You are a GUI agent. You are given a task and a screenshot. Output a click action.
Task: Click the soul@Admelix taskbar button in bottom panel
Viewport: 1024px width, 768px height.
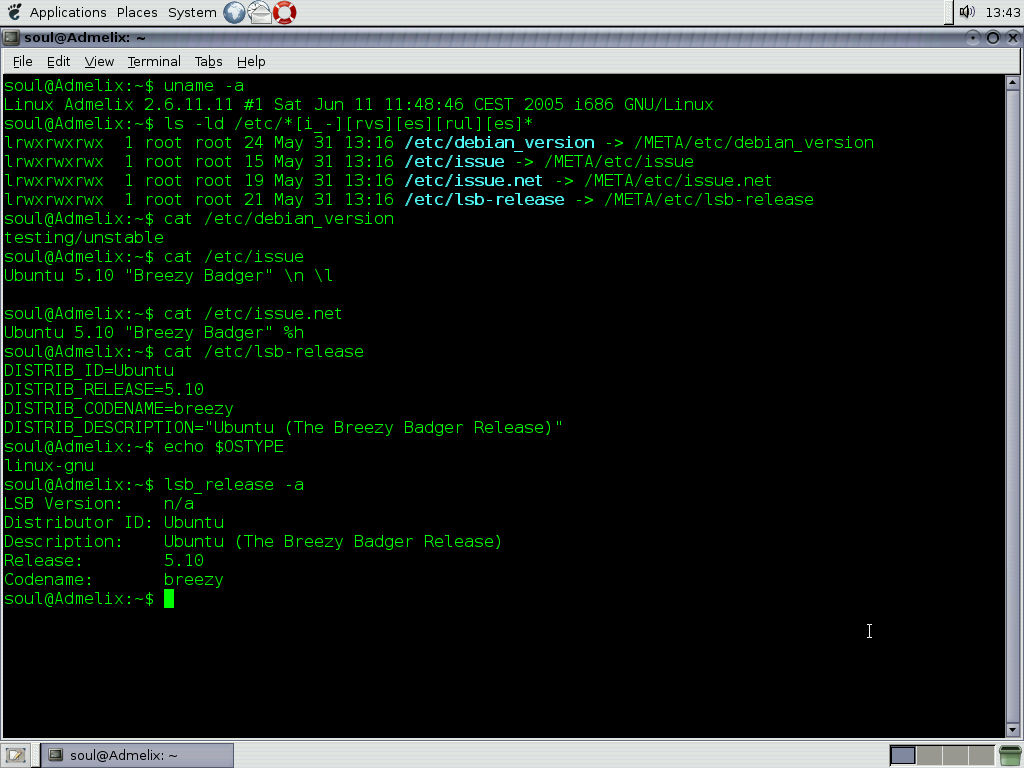137,756
